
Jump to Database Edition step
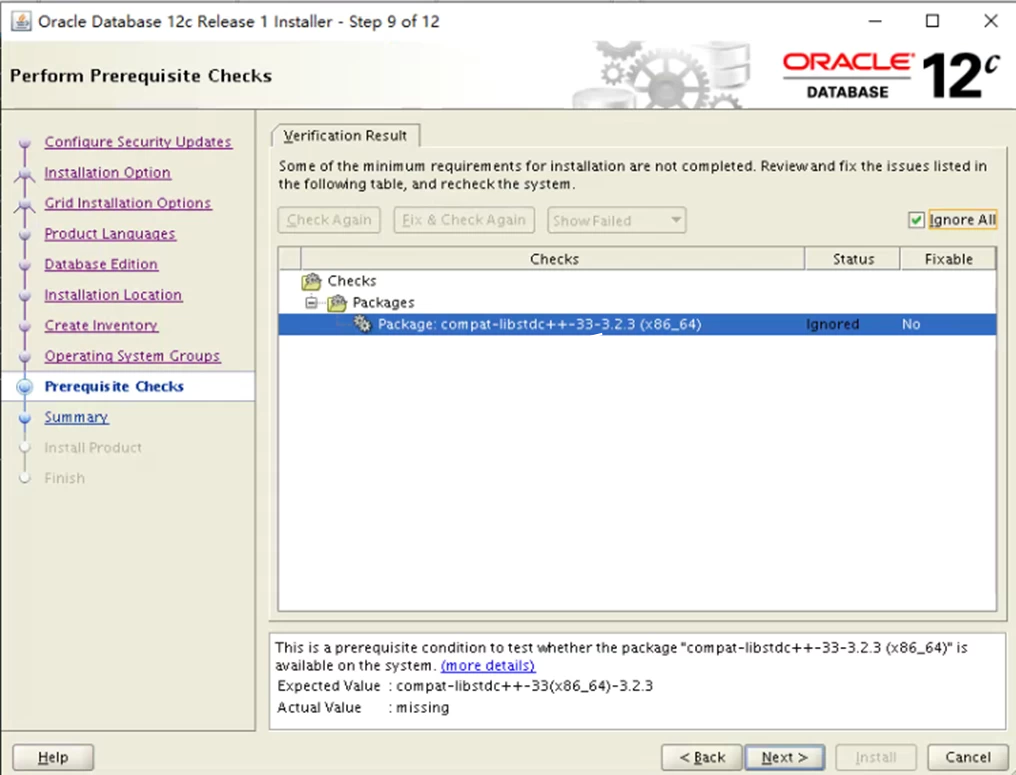(x=101, y=264)
